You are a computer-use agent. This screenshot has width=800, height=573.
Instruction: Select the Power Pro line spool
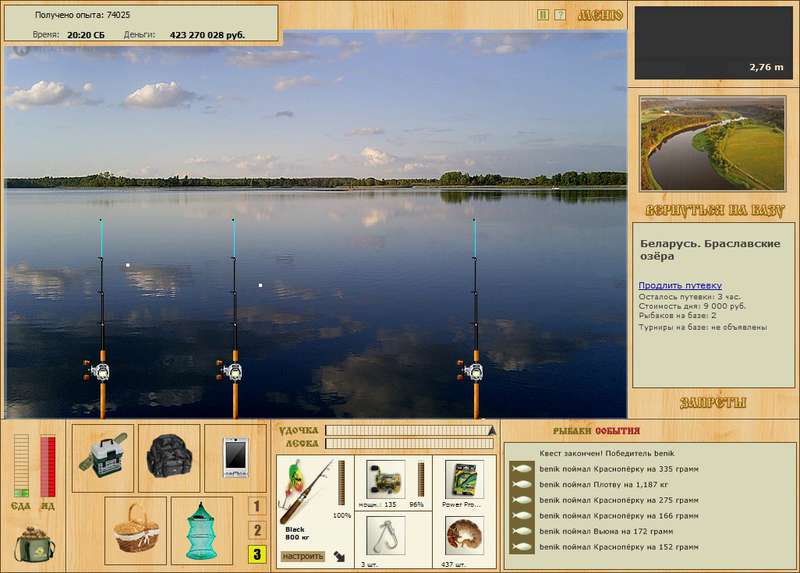pos(464,480)
